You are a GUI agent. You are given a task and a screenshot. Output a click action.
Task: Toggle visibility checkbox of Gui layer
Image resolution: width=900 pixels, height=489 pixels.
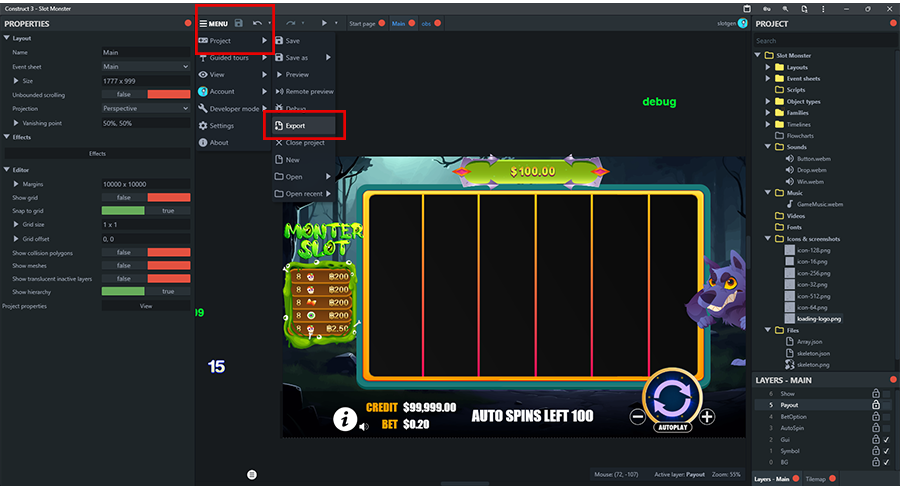click(887, 439)
